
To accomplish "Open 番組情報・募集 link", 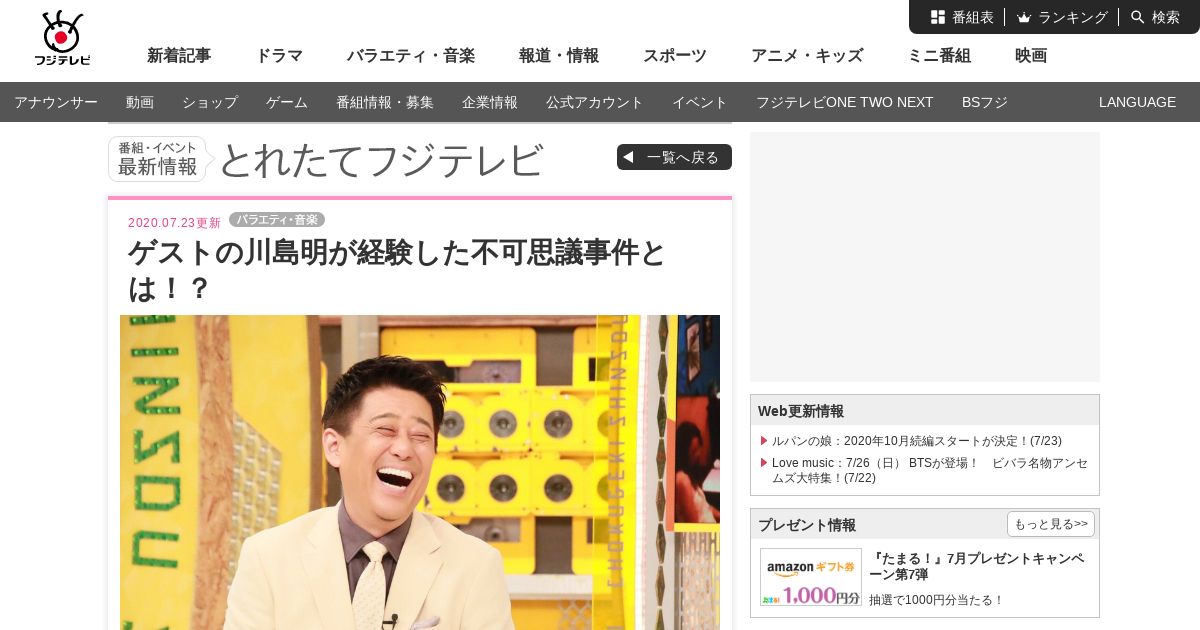I will tap(385, 102).
